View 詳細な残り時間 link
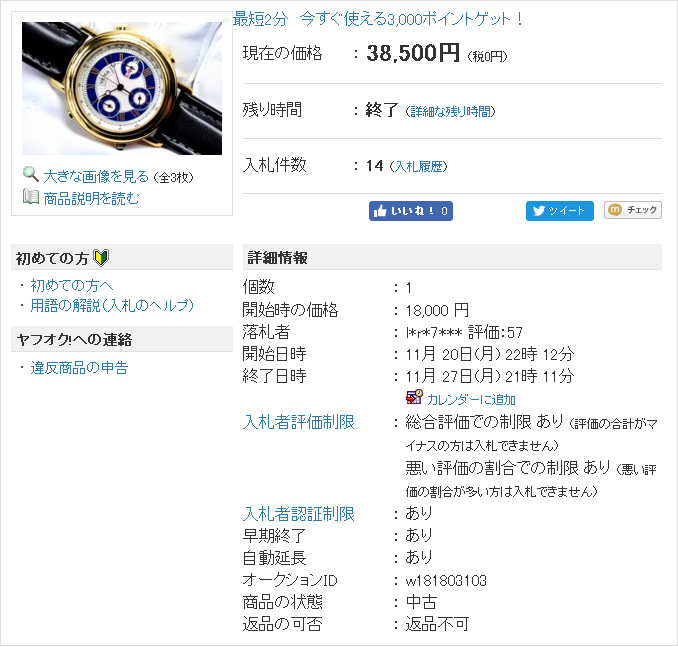 coord(450,112)
